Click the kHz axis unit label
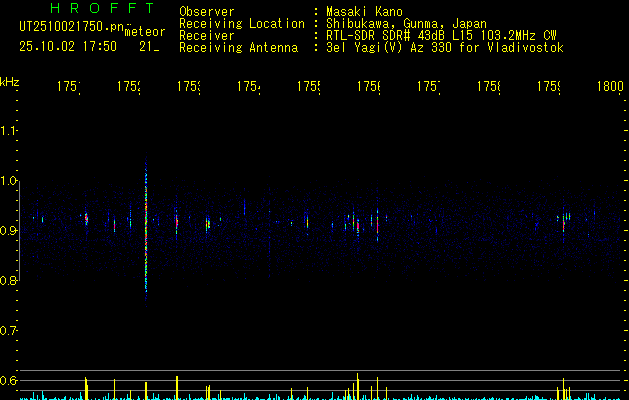 [x=9, y=82]
